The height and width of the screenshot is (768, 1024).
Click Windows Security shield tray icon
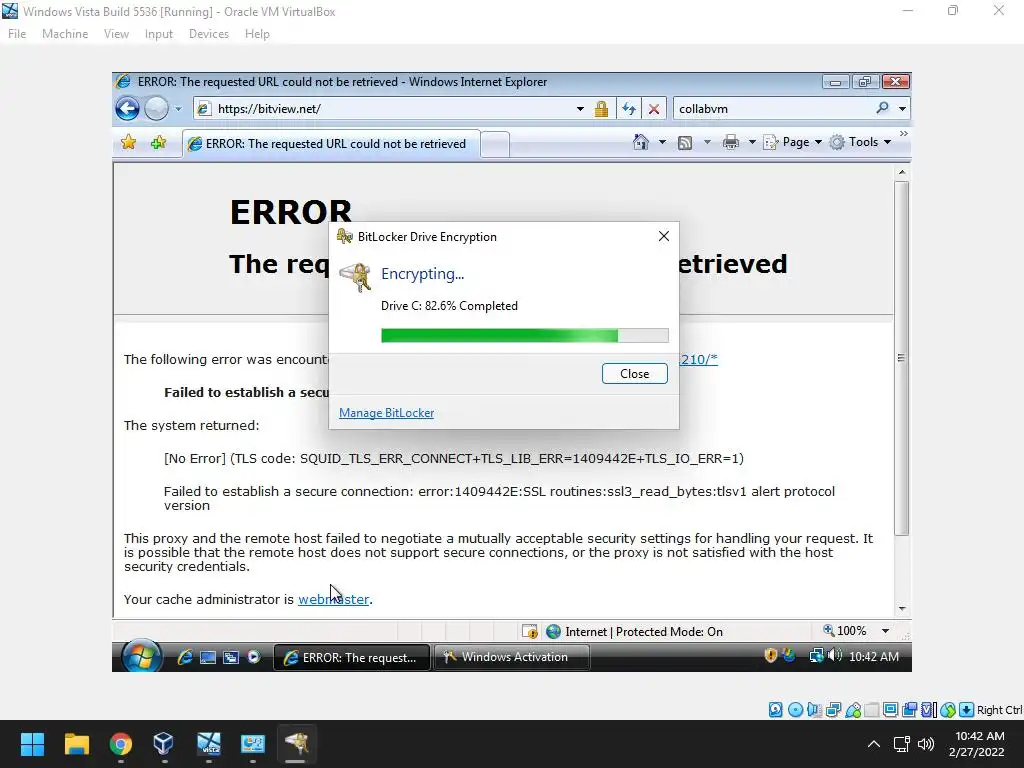pyautogui.click(x=771, y=655)
